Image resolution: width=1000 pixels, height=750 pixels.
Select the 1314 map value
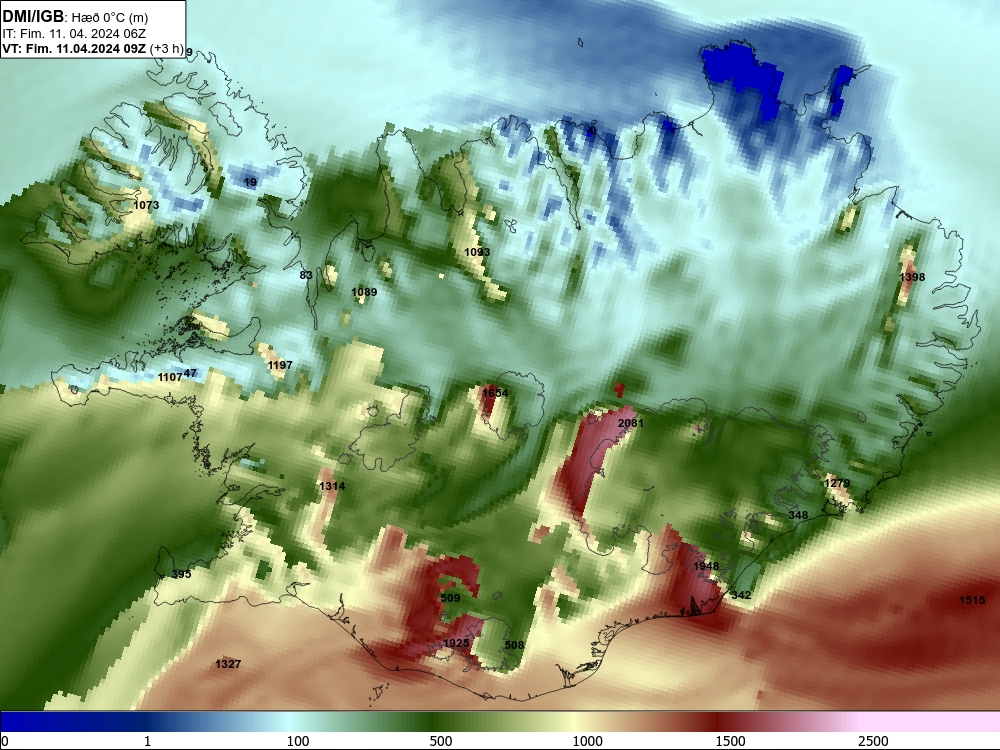coord(332,486)
